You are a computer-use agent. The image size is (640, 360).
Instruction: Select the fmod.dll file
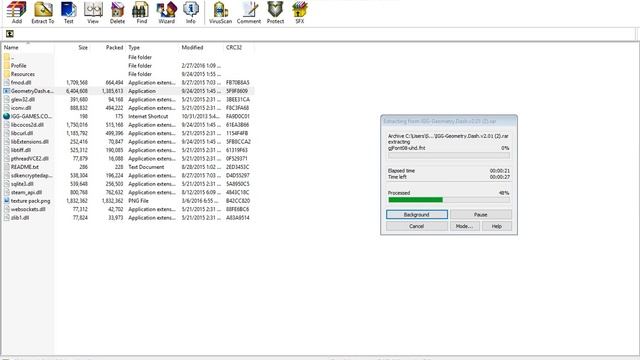(129, 82)
